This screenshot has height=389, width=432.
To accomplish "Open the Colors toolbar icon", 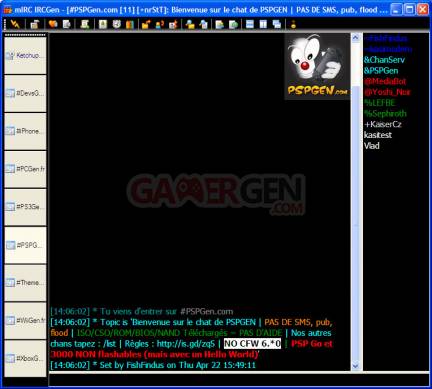I will [x=130, y=24].
